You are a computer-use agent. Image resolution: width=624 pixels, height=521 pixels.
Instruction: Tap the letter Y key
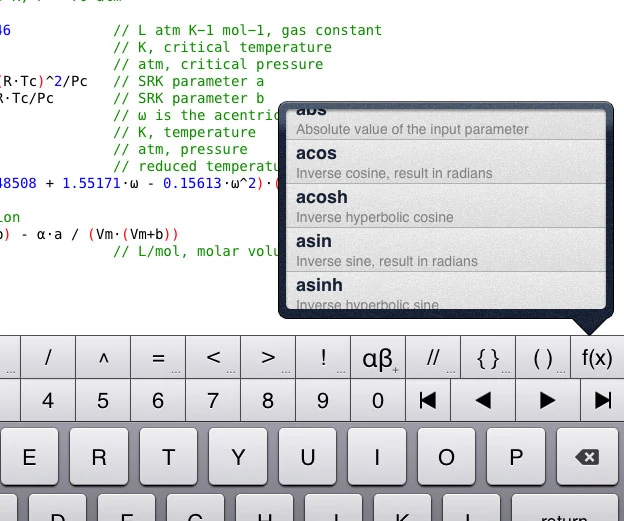tap(238, 457)
